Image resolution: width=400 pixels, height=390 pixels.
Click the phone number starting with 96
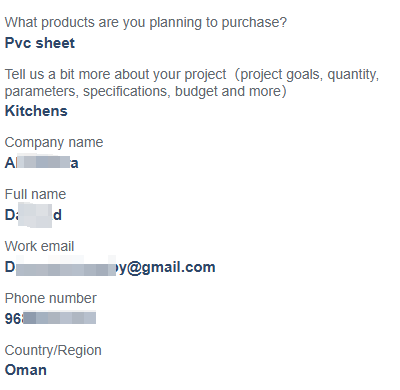pos(50,318)
